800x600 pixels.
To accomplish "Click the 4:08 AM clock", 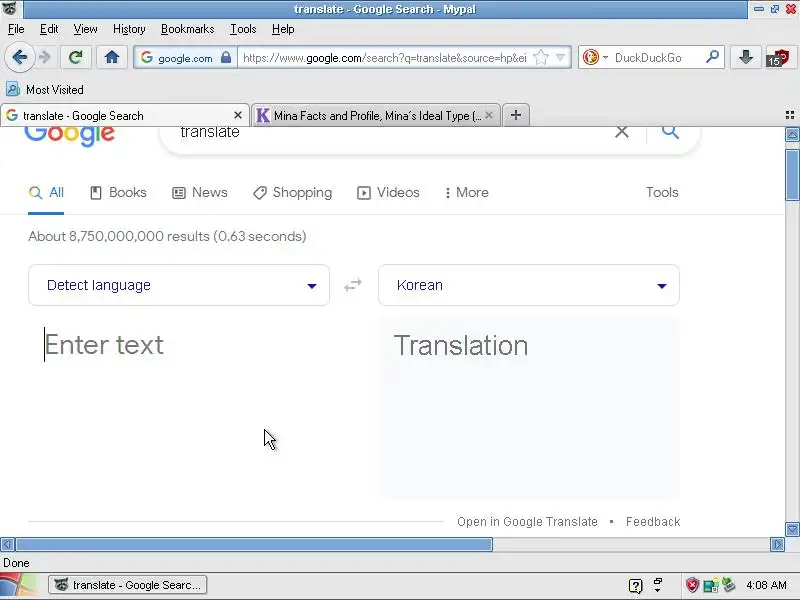I will pyautogui.click(x=766, y=585).
